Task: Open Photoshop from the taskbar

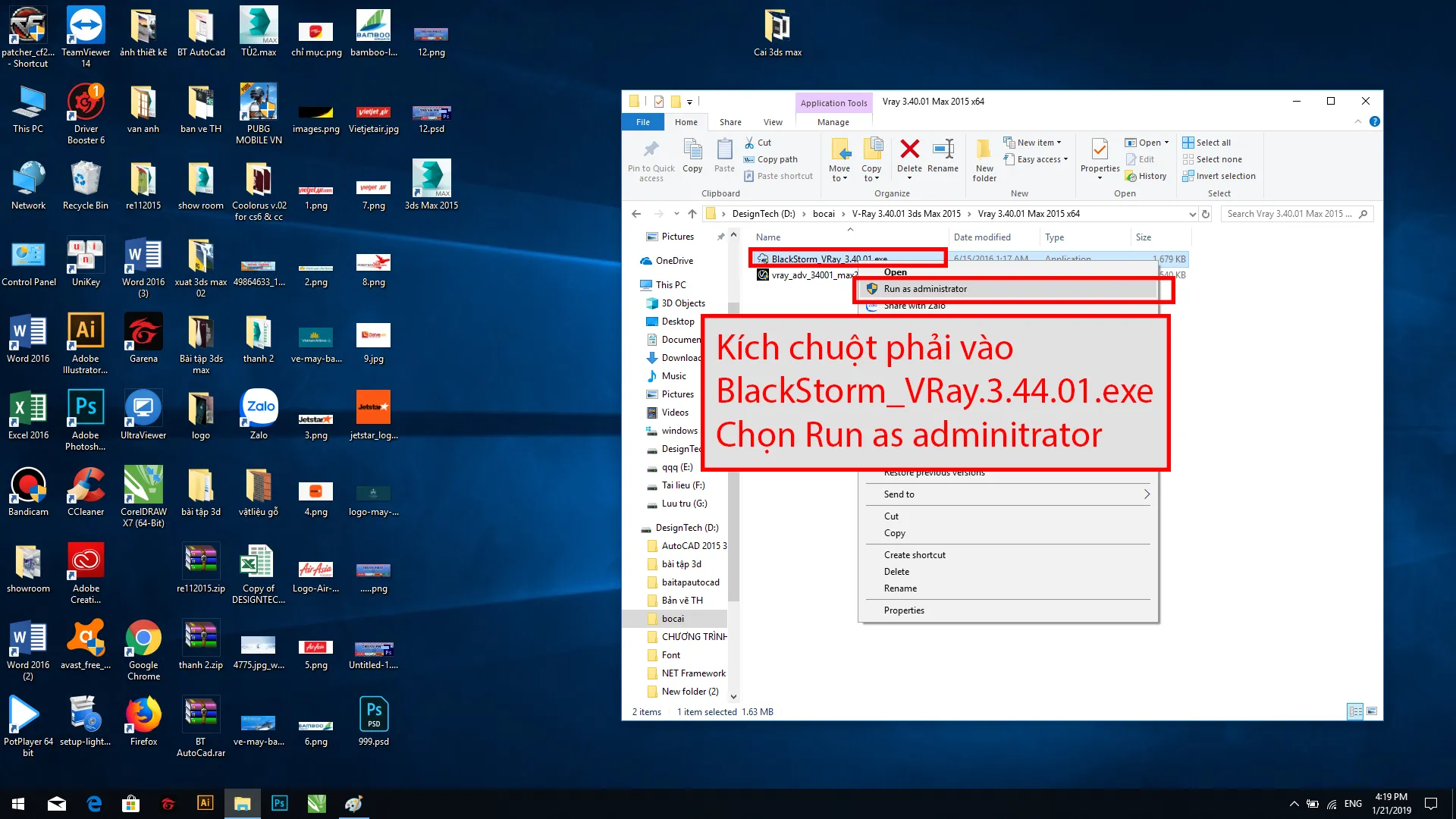Action: pyautogui.click(x=279, y=803)
